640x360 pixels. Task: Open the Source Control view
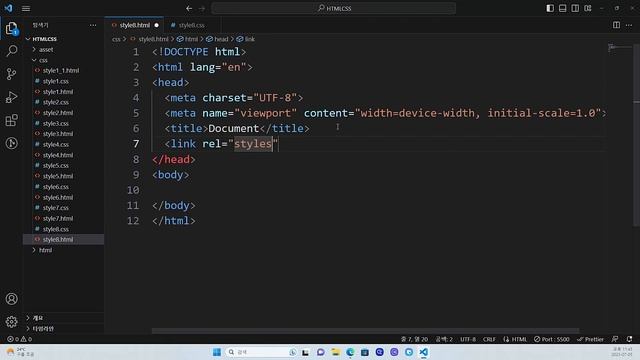pyautogui.click(x=11, y=74)
